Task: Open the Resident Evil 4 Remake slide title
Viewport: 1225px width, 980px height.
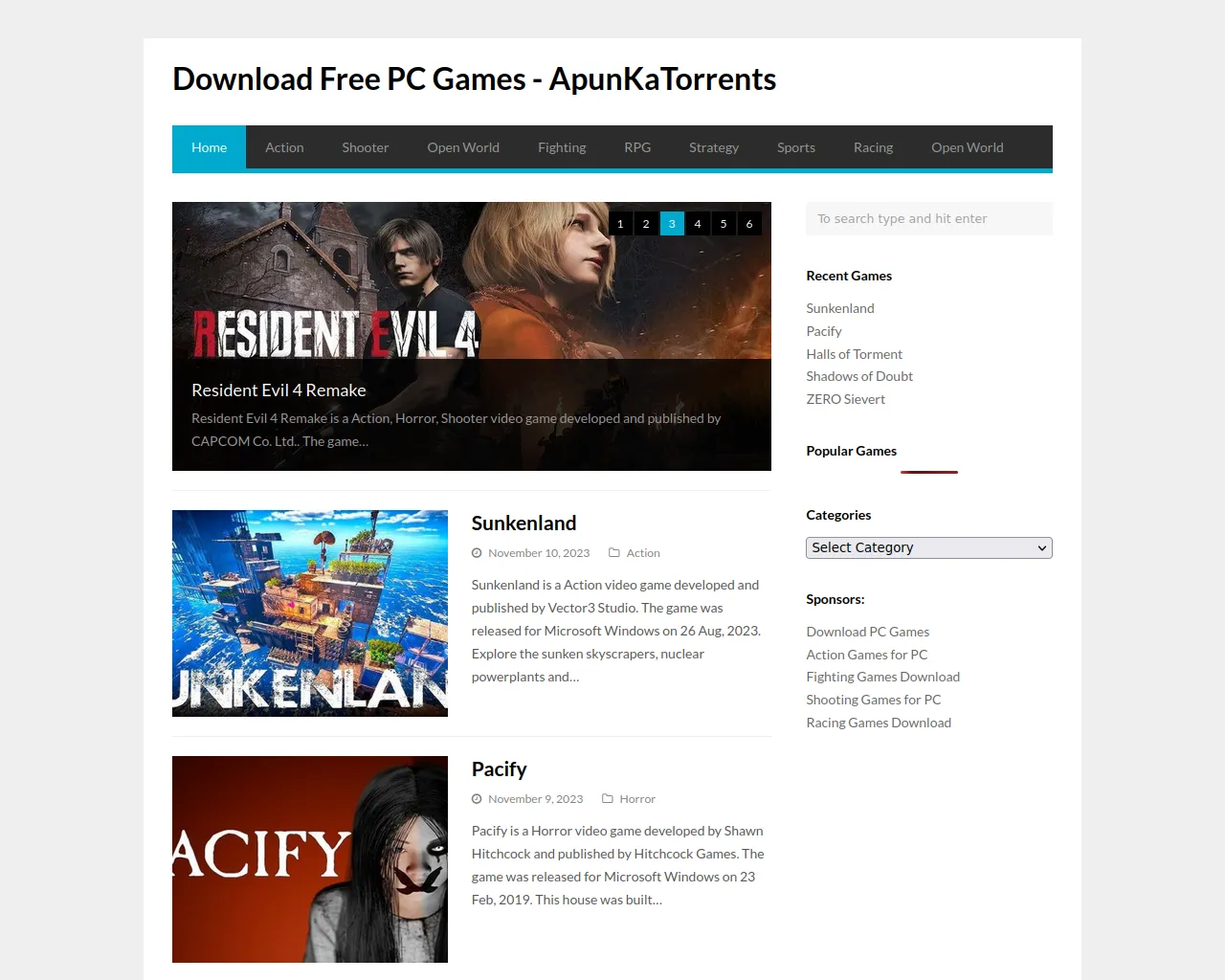Action: (x=278, y=390)
